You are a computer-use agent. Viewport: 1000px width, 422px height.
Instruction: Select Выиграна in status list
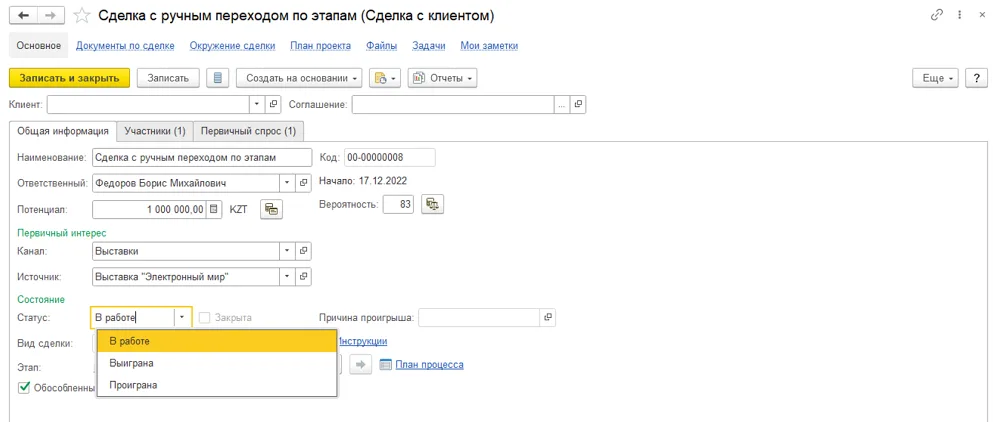(x=217, y=363)
